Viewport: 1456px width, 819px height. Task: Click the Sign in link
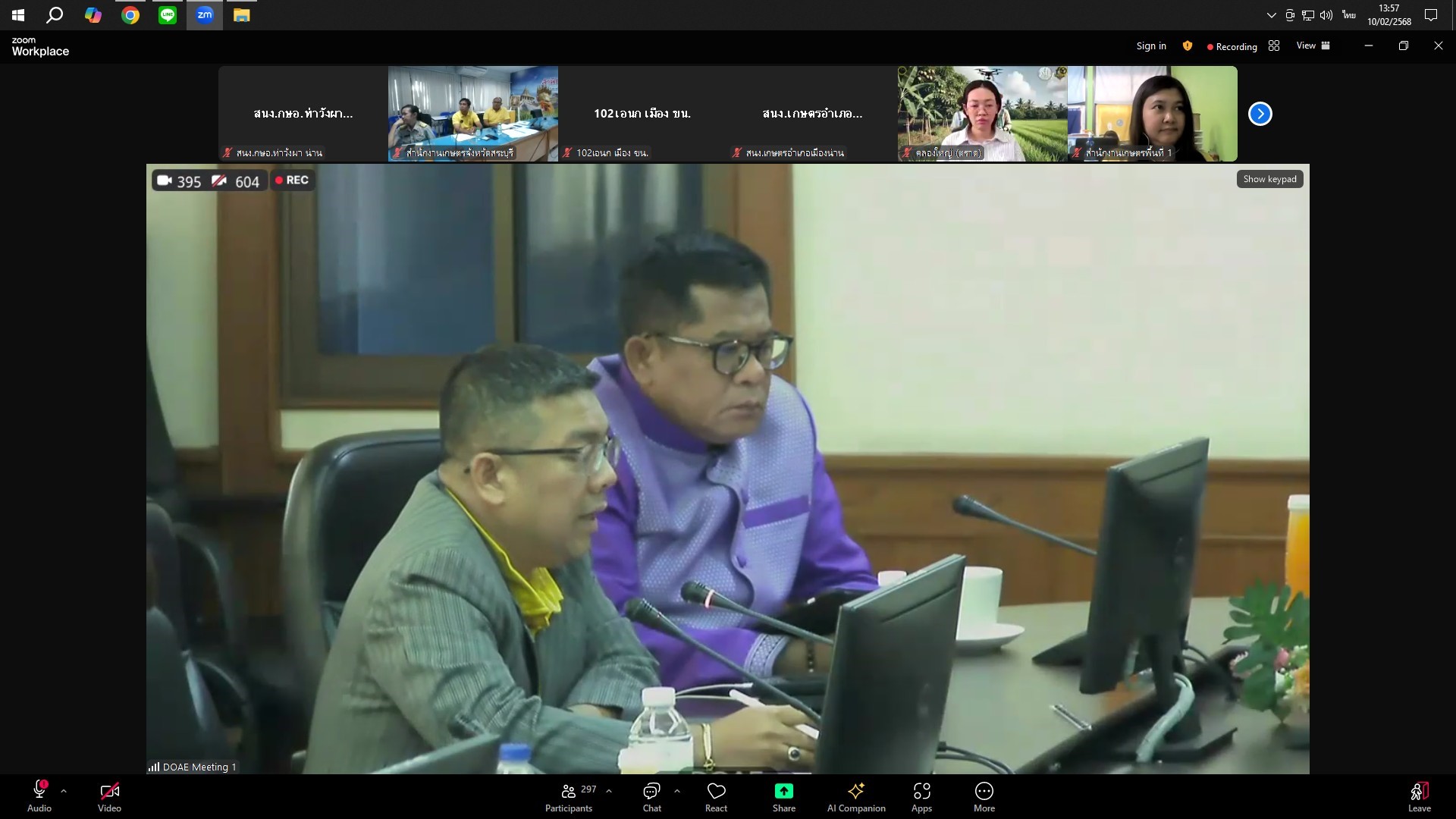[1151, 46]
